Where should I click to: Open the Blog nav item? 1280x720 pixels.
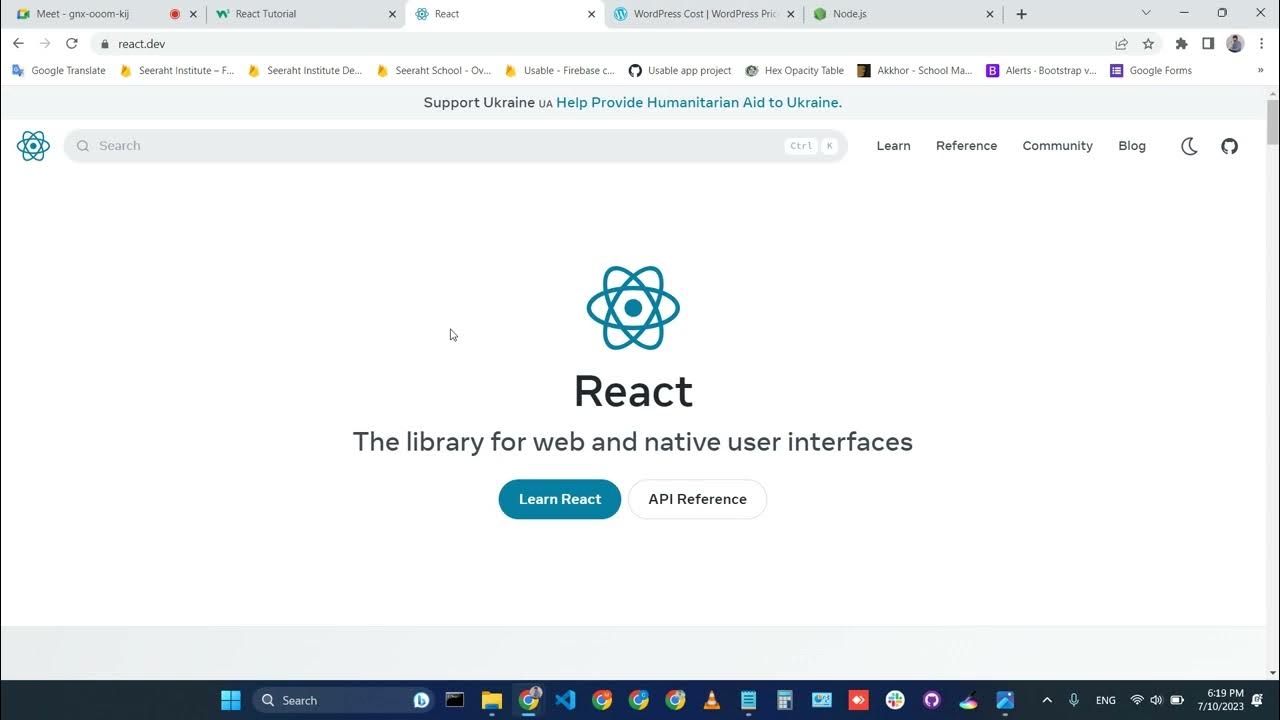click(x=1132, y=146)
